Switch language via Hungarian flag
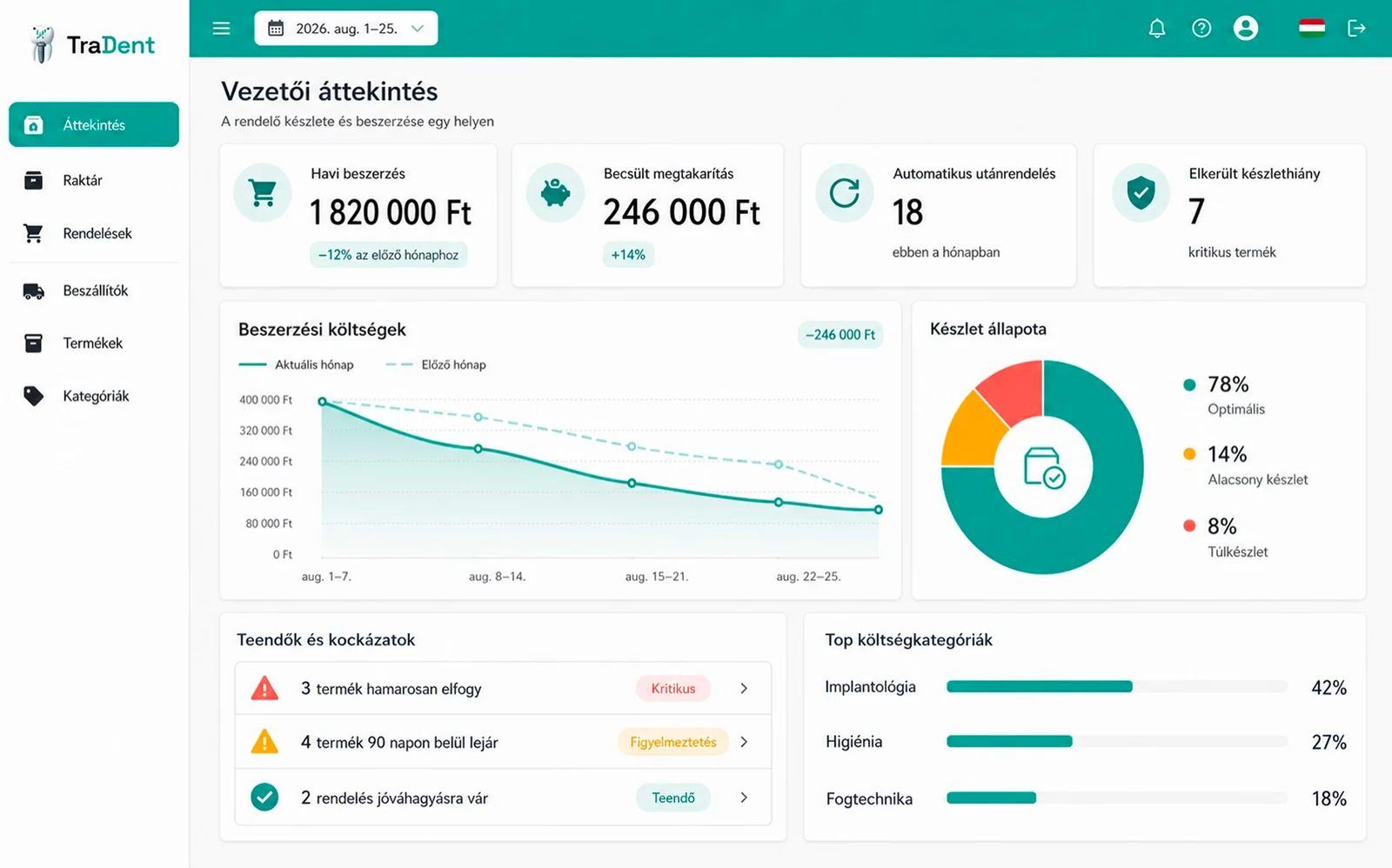Viewport: 1392px width, 868px height. coord(1312,29)
